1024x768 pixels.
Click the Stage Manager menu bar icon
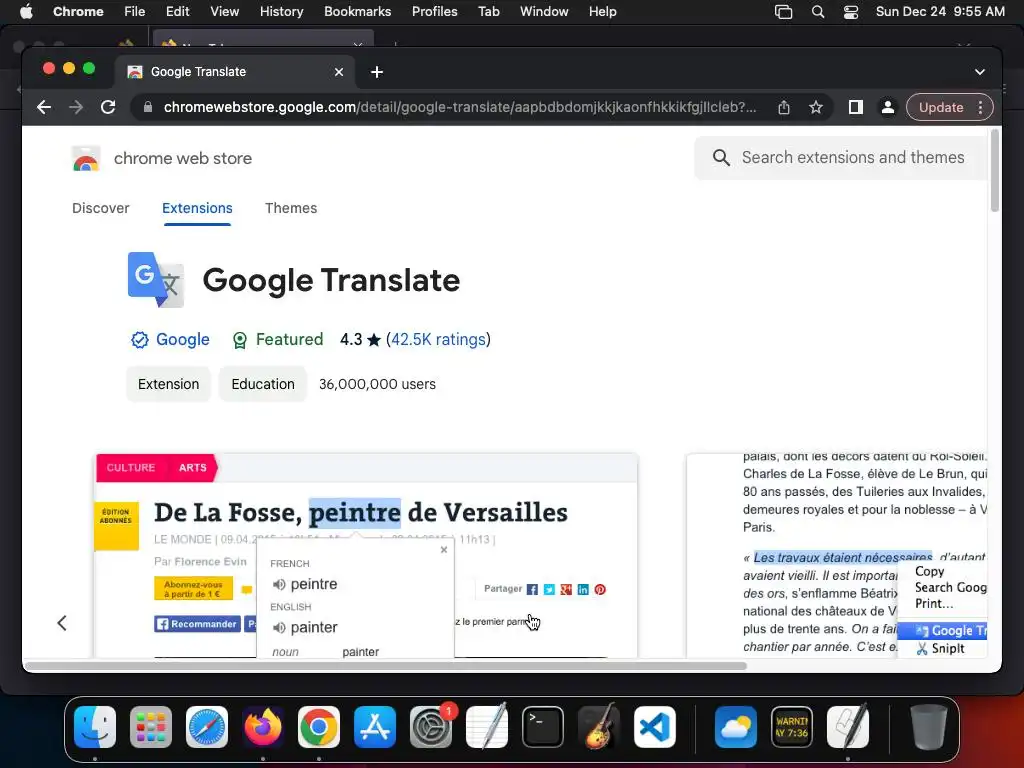pos(783,12)
